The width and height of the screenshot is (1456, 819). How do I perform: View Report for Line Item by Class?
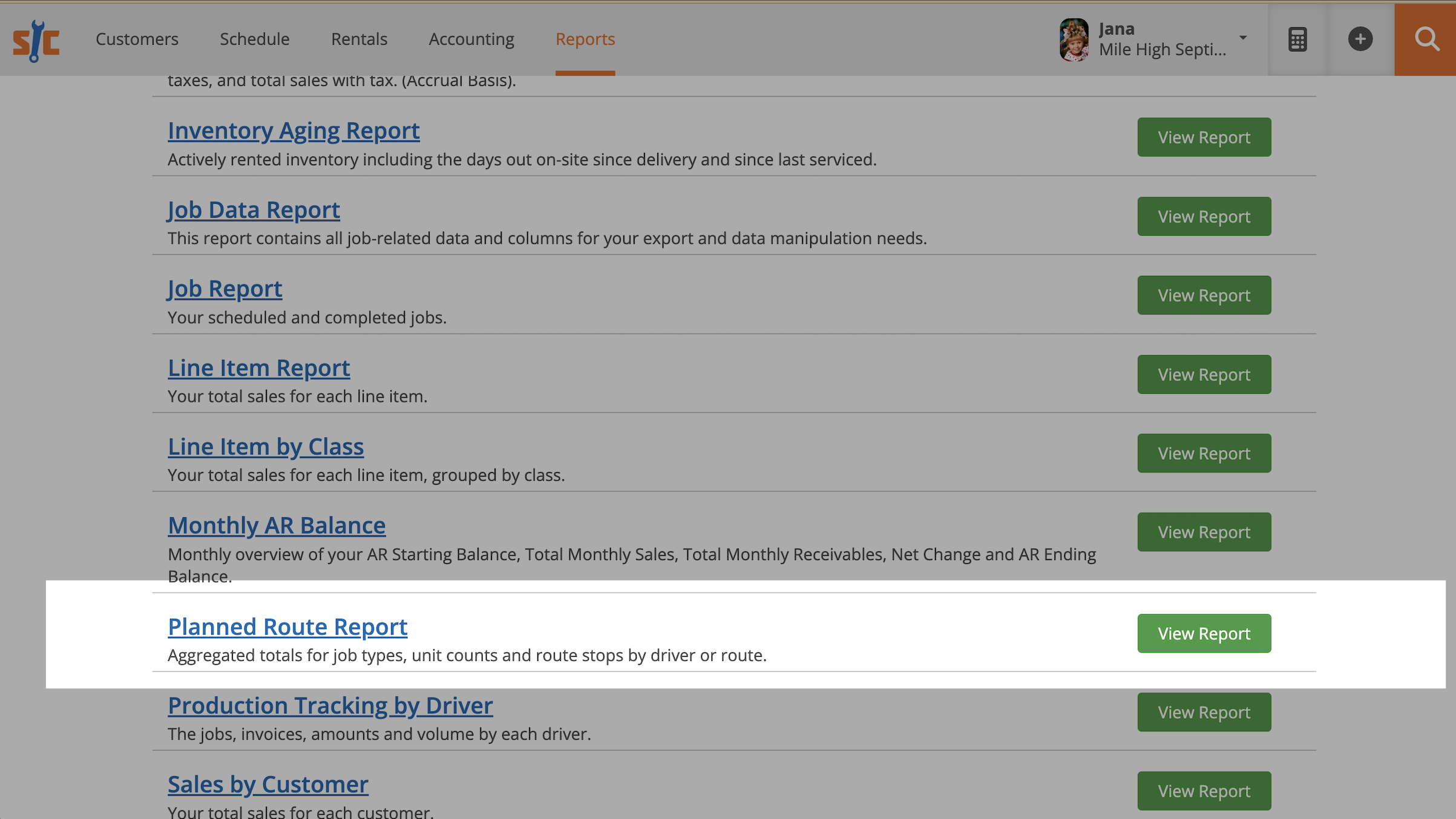tap(1204, 453)
